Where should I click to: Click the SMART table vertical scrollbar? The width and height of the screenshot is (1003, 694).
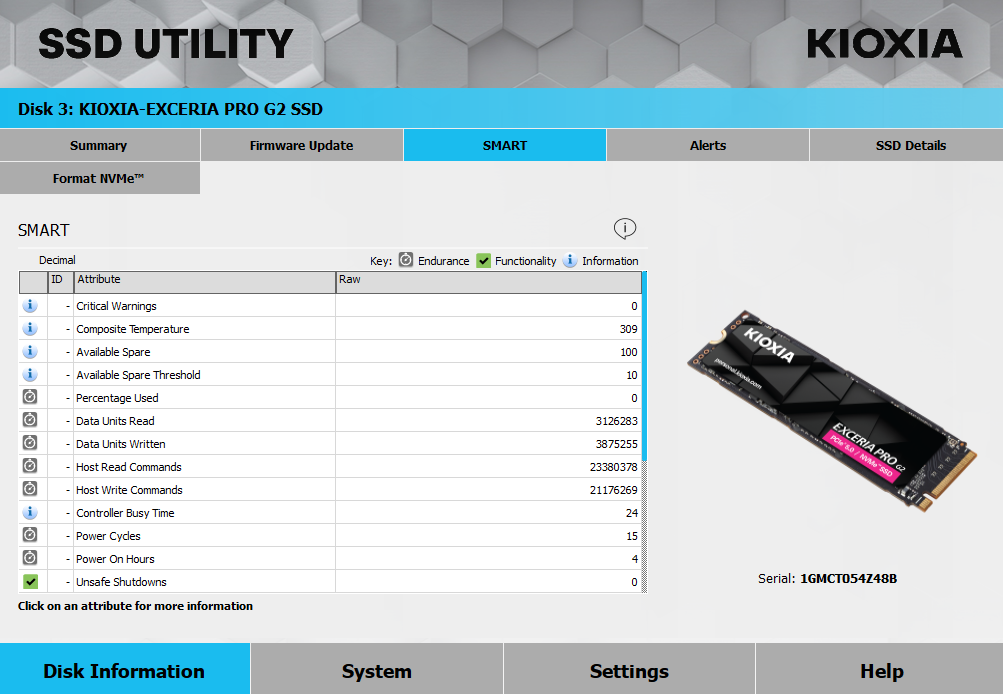pos(644,432)
